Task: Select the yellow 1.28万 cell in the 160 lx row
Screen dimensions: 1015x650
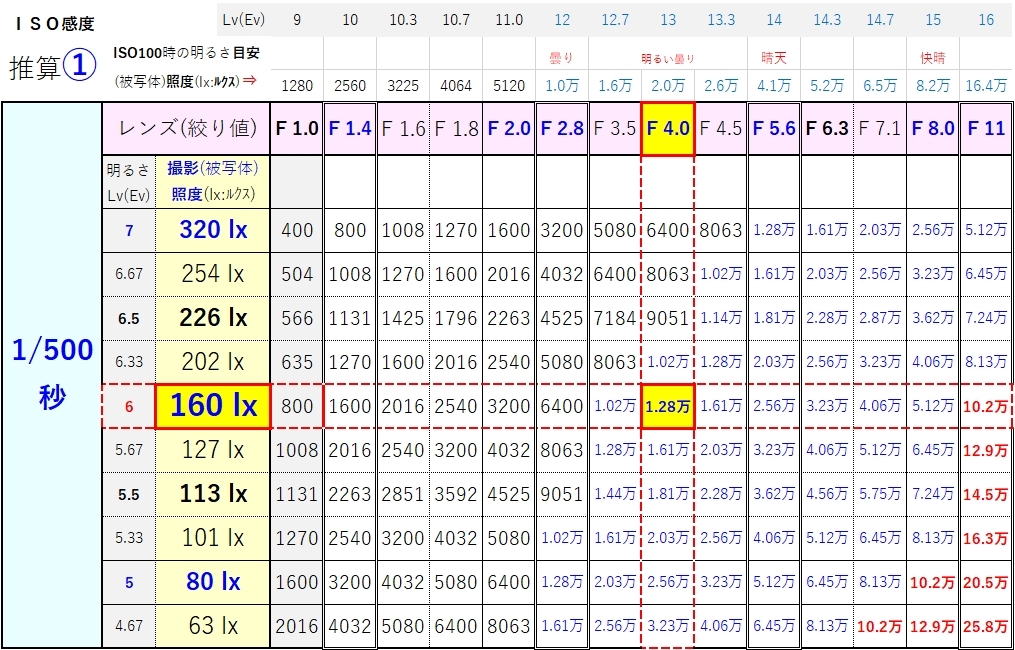Action: pos(667,406)
